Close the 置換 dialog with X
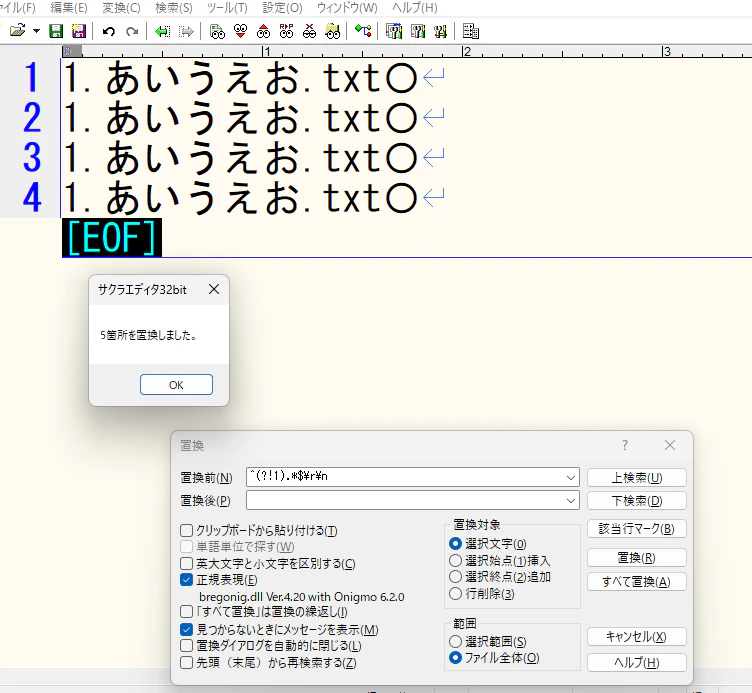 pos(670,446)
